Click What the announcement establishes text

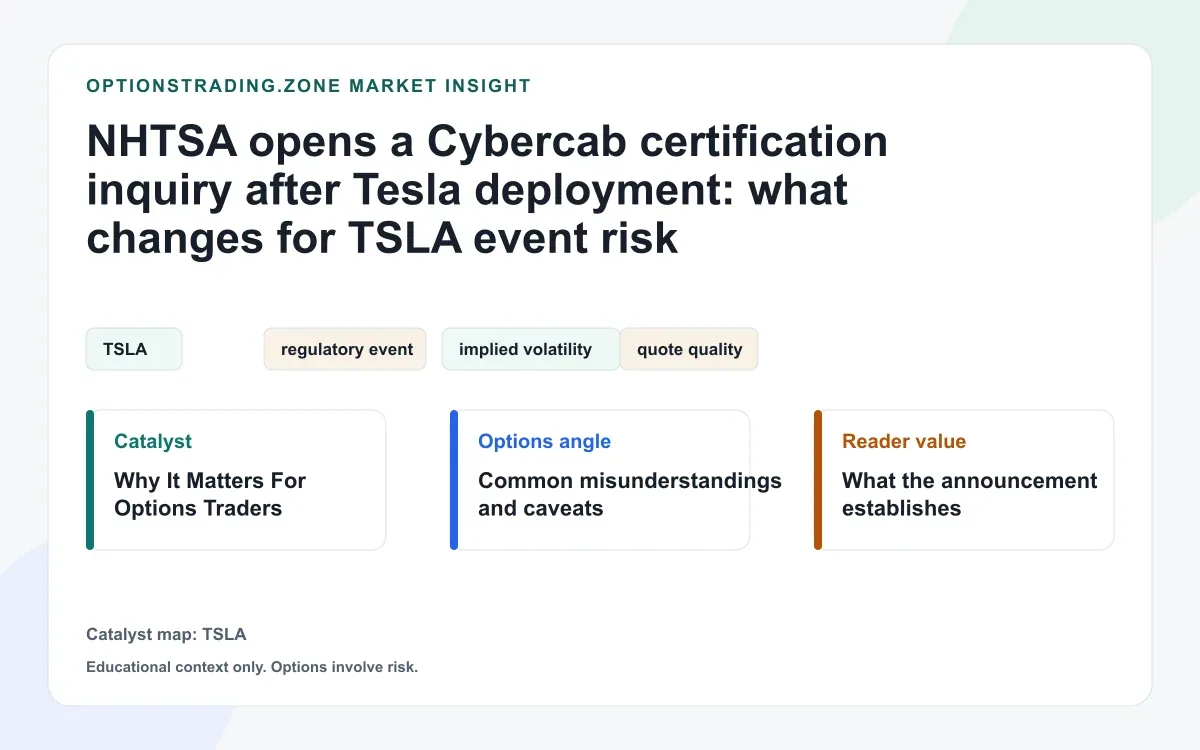click(970, 494)
